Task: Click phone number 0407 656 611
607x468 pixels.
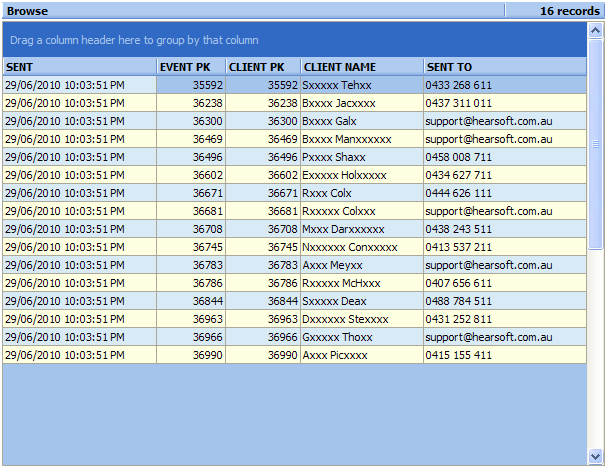Action: pyautogui.click(x=458, y=283)
